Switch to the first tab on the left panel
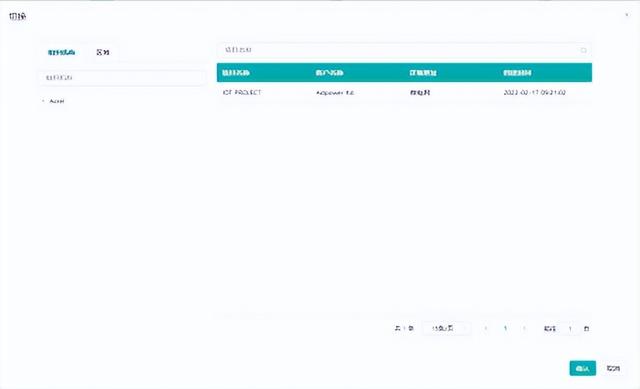Image resolution: width=640 pixels, height=389 pixels. click(62, 52)
